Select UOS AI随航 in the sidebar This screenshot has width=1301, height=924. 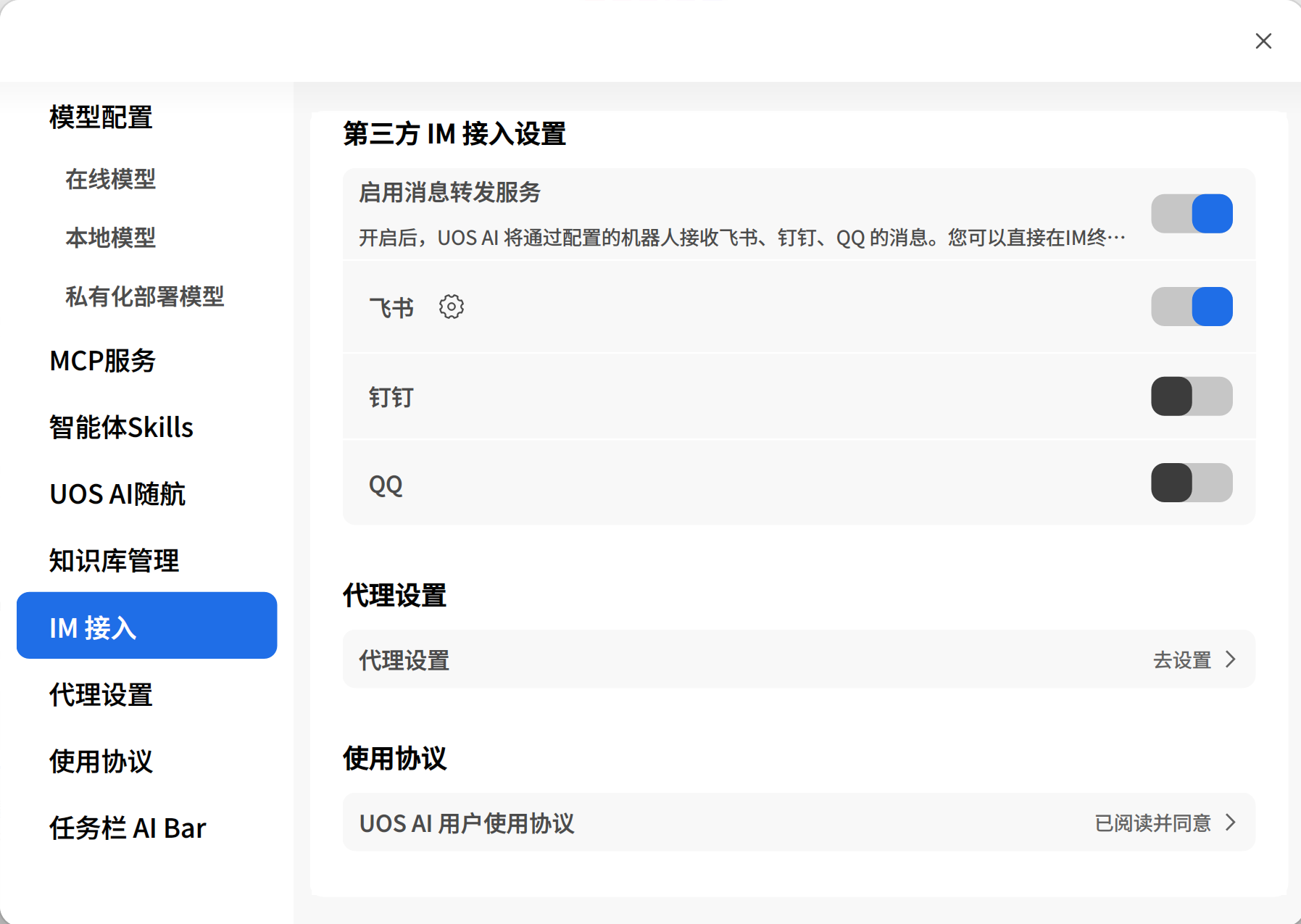[x=117, y=494]
